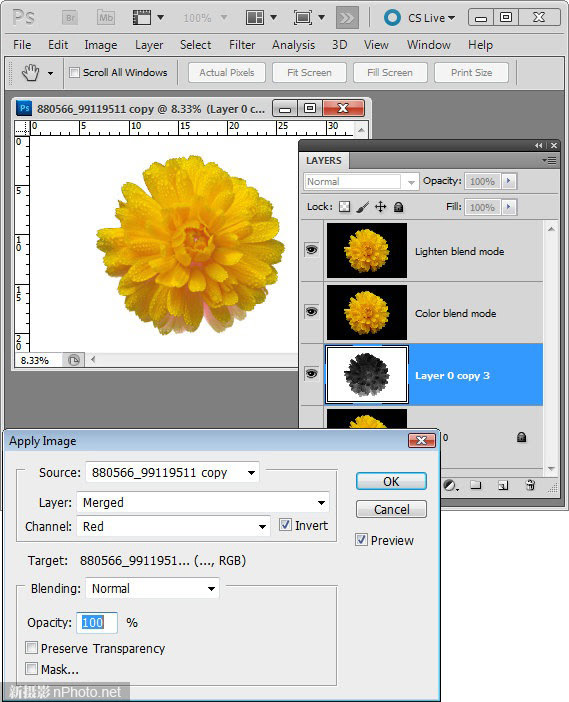Open the View Extras filmstrip icon
The width and height of the screenshot is (569, 702).
[142, 18]
